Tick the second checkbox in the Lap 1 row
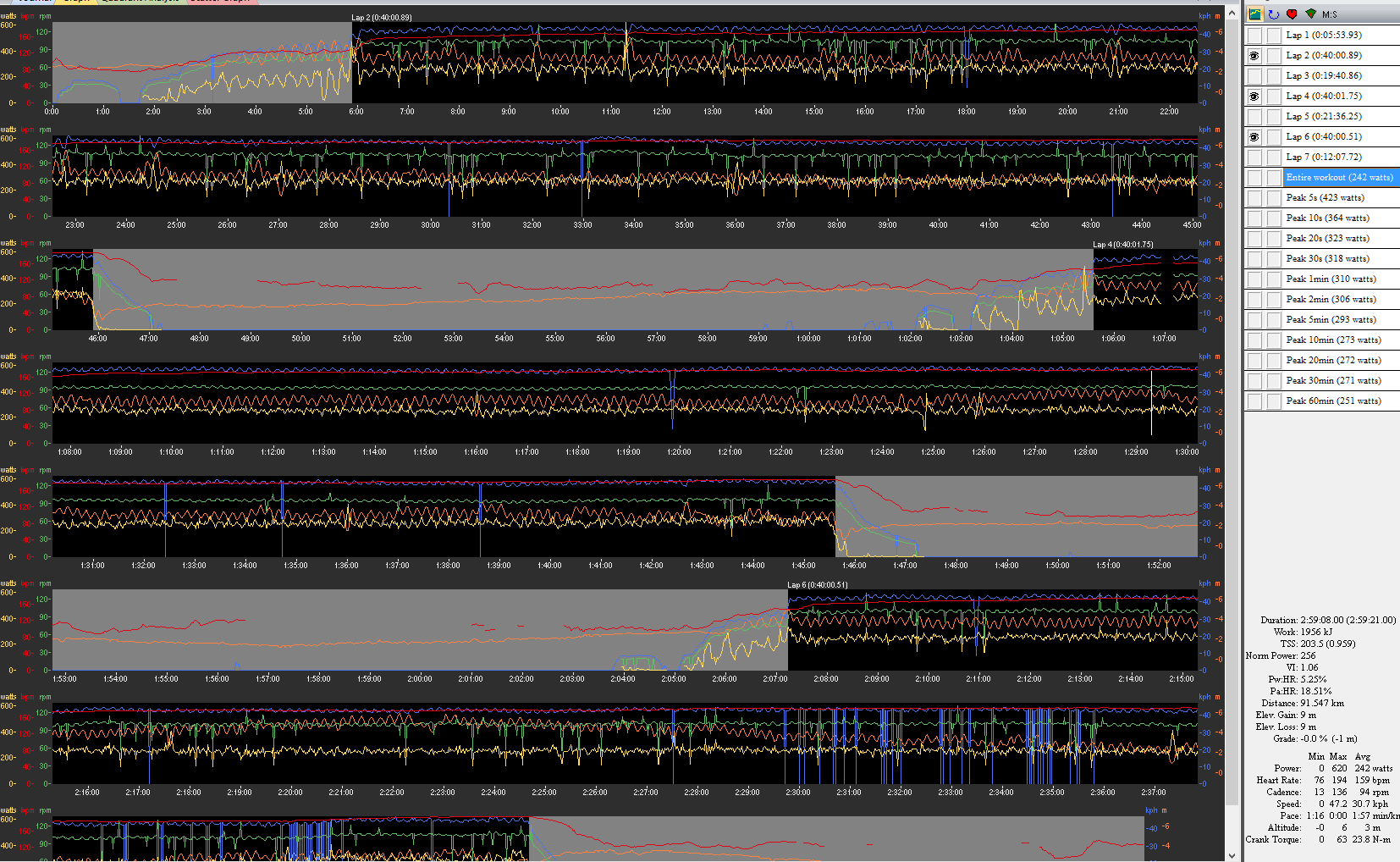The height and width of the screenshot is (862, 1400). click(x=1273, y=35)
